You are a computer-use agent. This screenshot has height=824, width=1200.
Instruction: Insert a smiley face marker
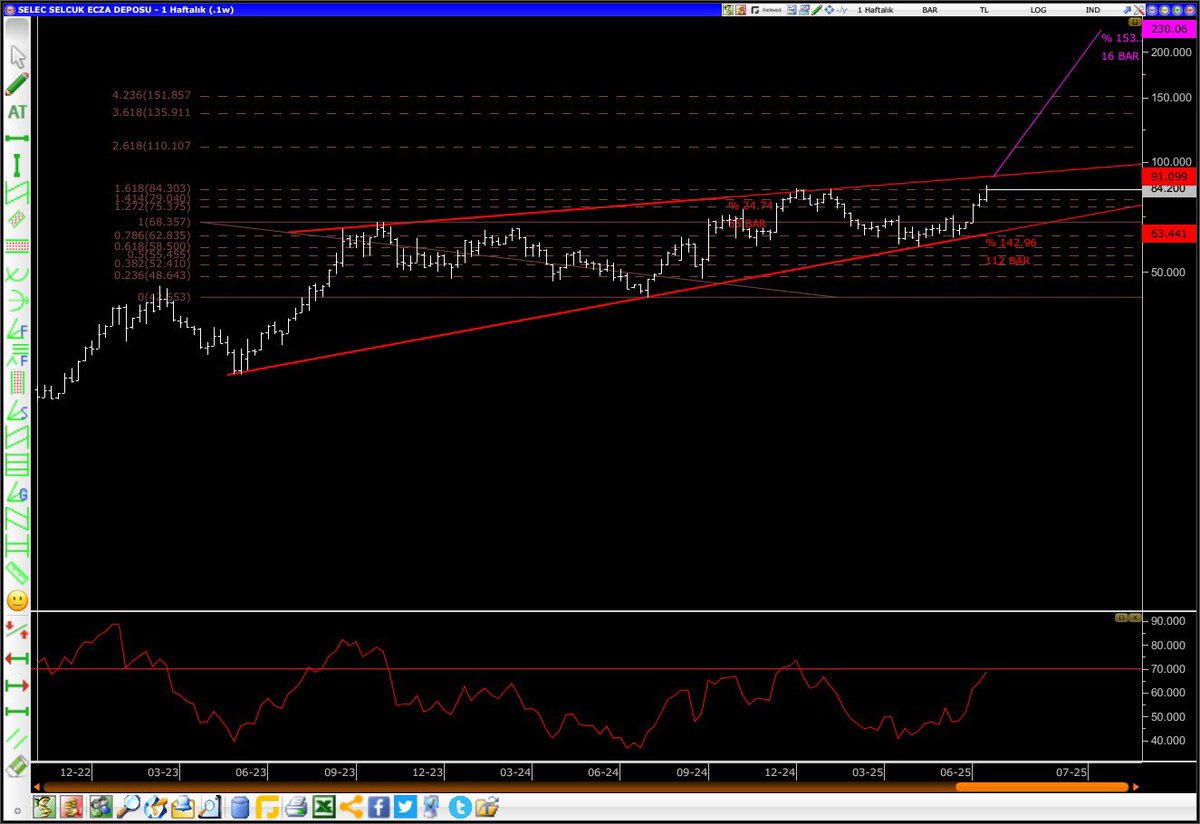tap(17, 601)
